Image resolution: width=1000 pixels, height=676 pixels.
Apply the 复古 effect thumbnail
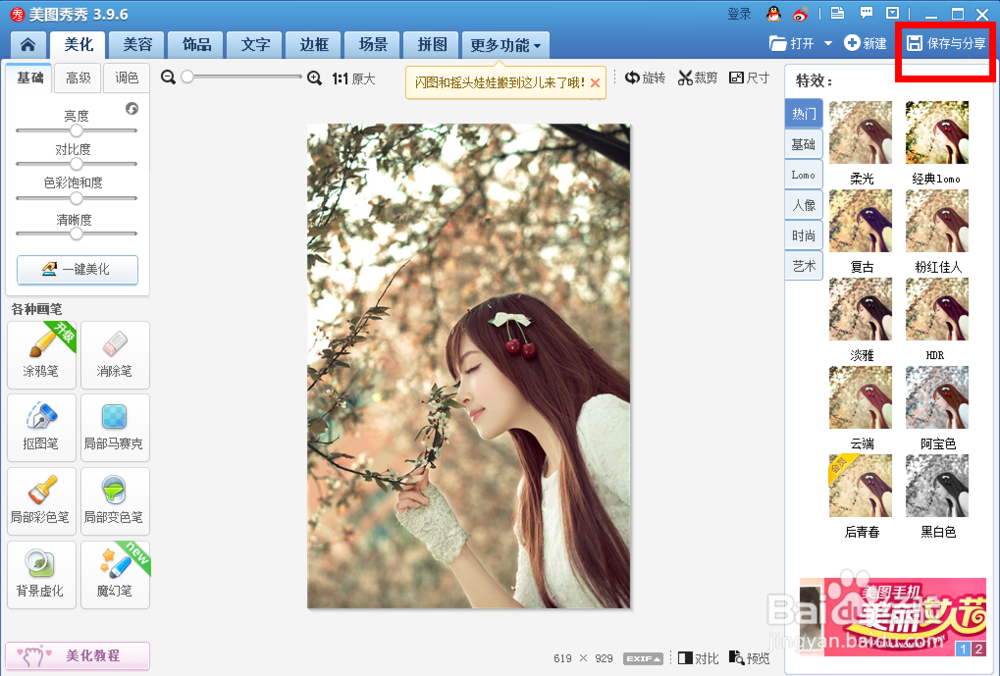click(860, 221)
